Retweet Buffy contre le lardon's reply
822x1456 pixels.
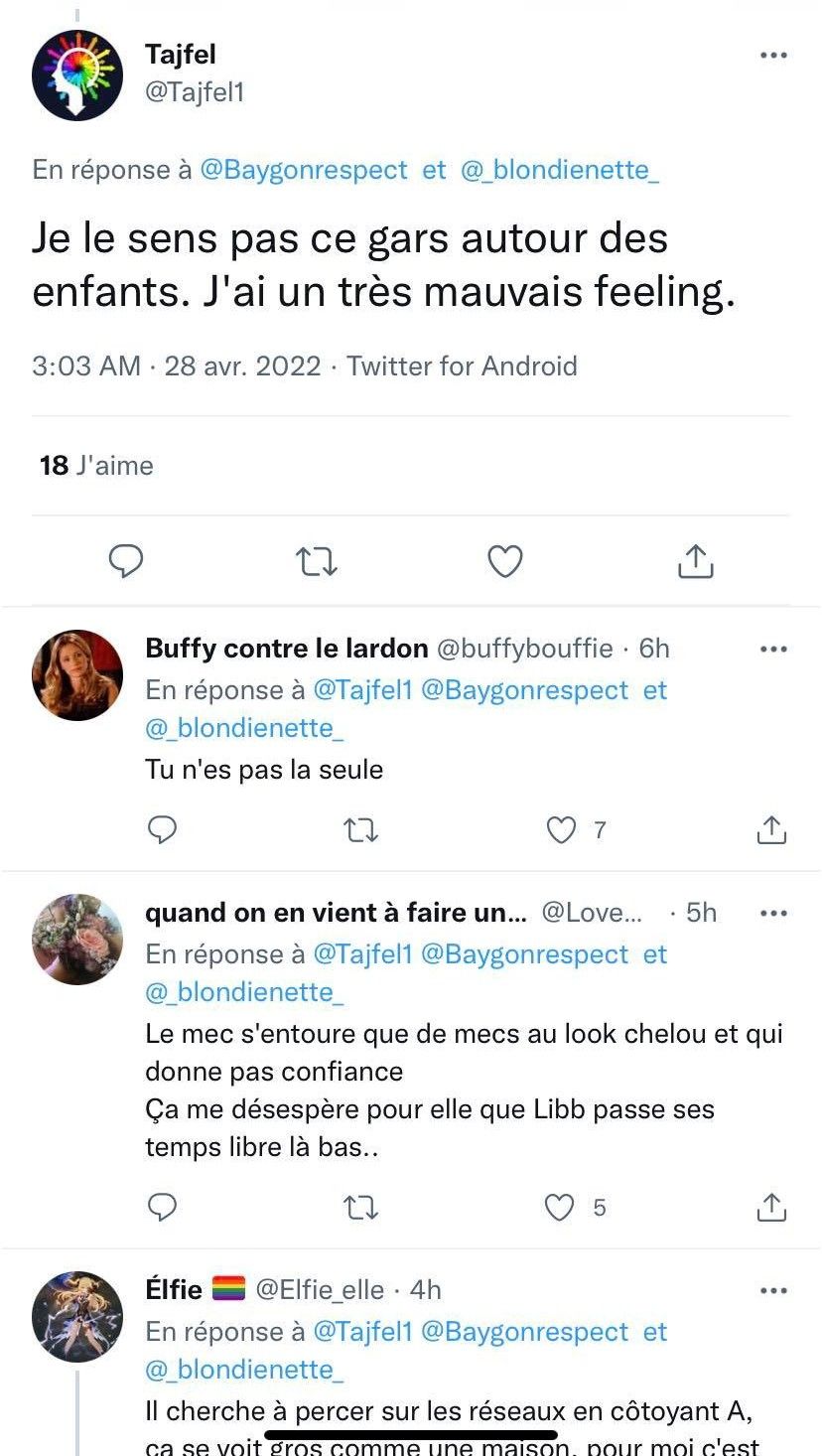[x=360, y=829]
